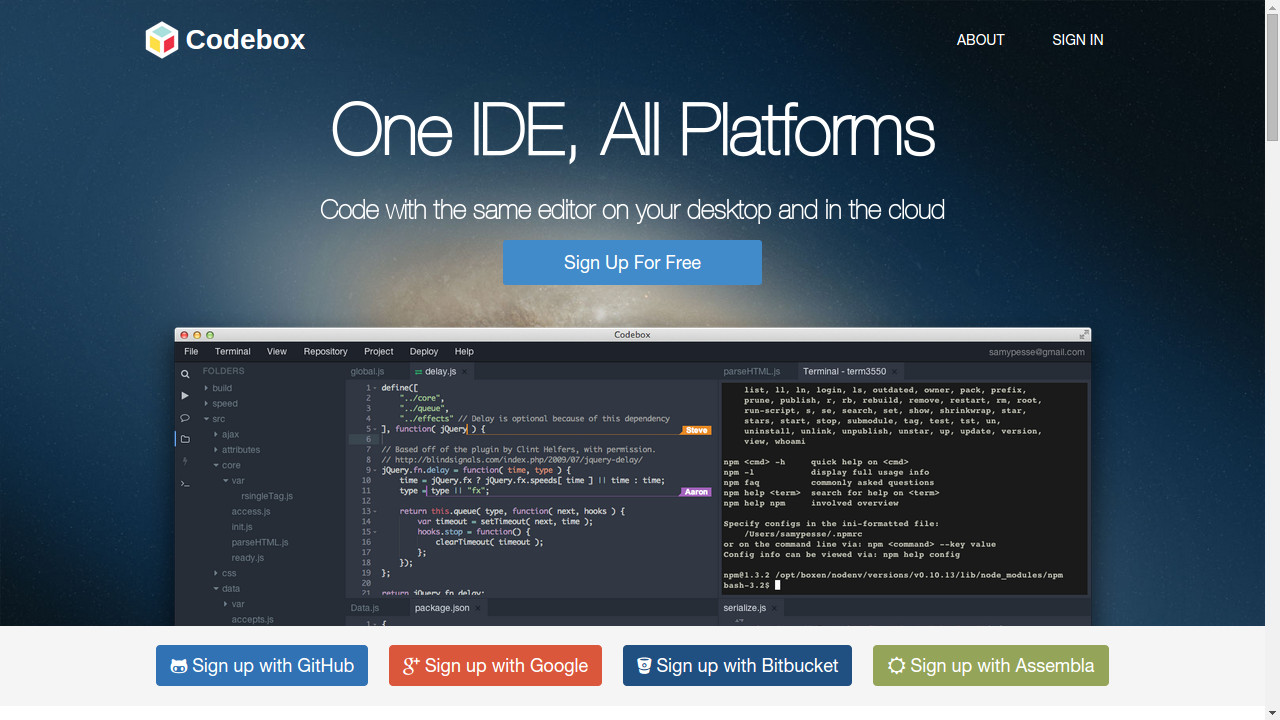1280x720 pixels.
Task: Sign up with Bitbucket
Action: [x=737, y=666]
